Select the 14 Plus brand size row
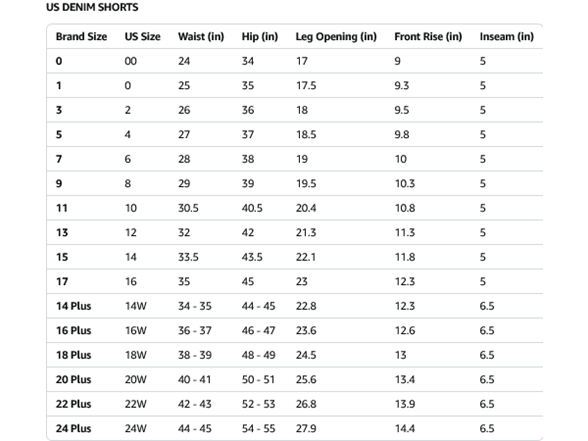The width and height of the screenshot is (588, 441). click(x=295, y=306)
